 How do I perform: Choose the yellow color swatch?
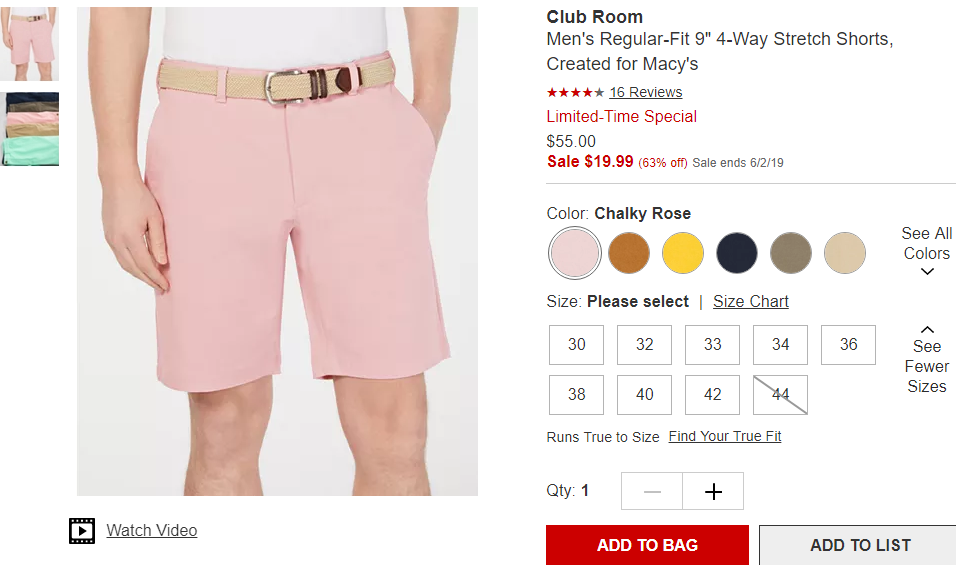pyautogui.click(x=683, y=253)
